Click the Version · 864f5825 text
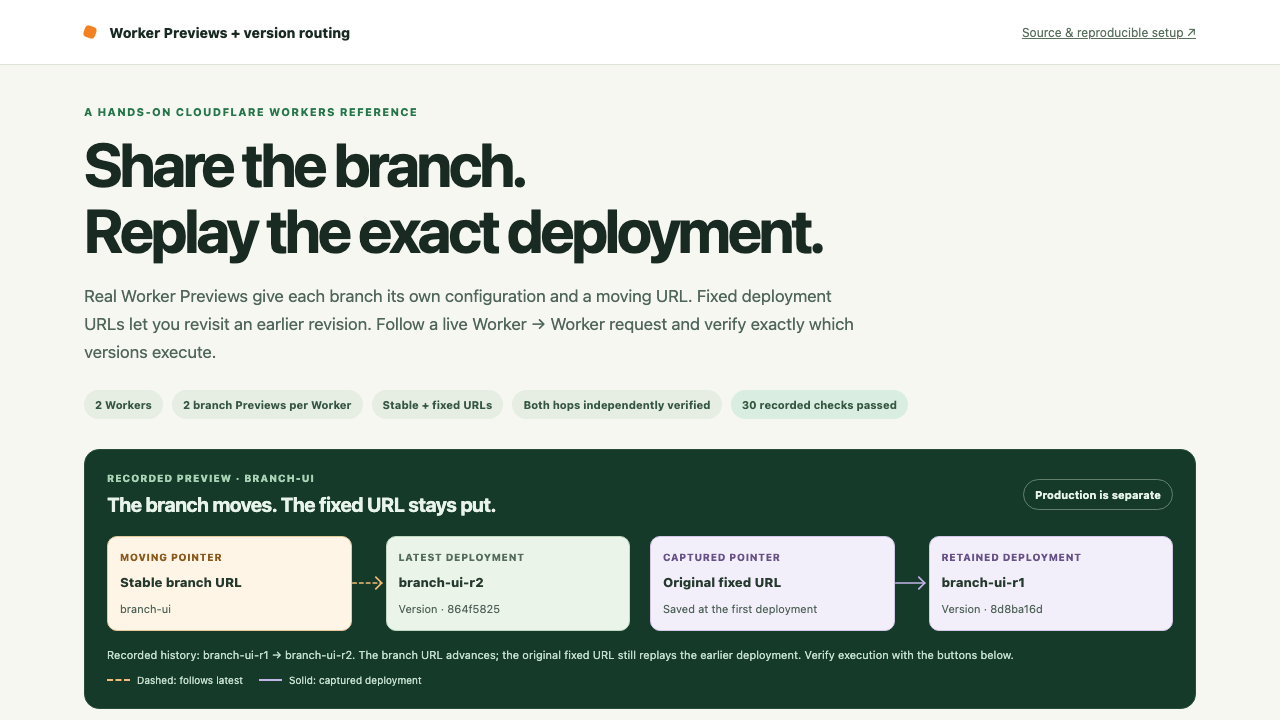The width and height of the screenshot is (1280, 720). 449,609
